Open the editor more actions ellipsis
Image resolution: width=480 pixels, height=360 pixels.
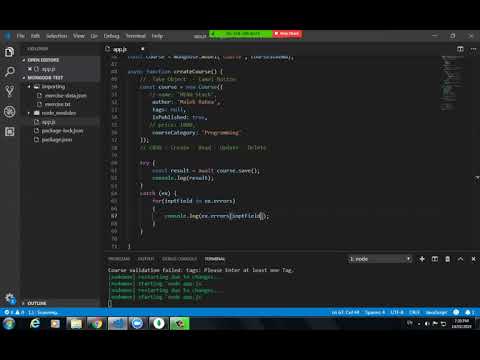pos(473,49)
